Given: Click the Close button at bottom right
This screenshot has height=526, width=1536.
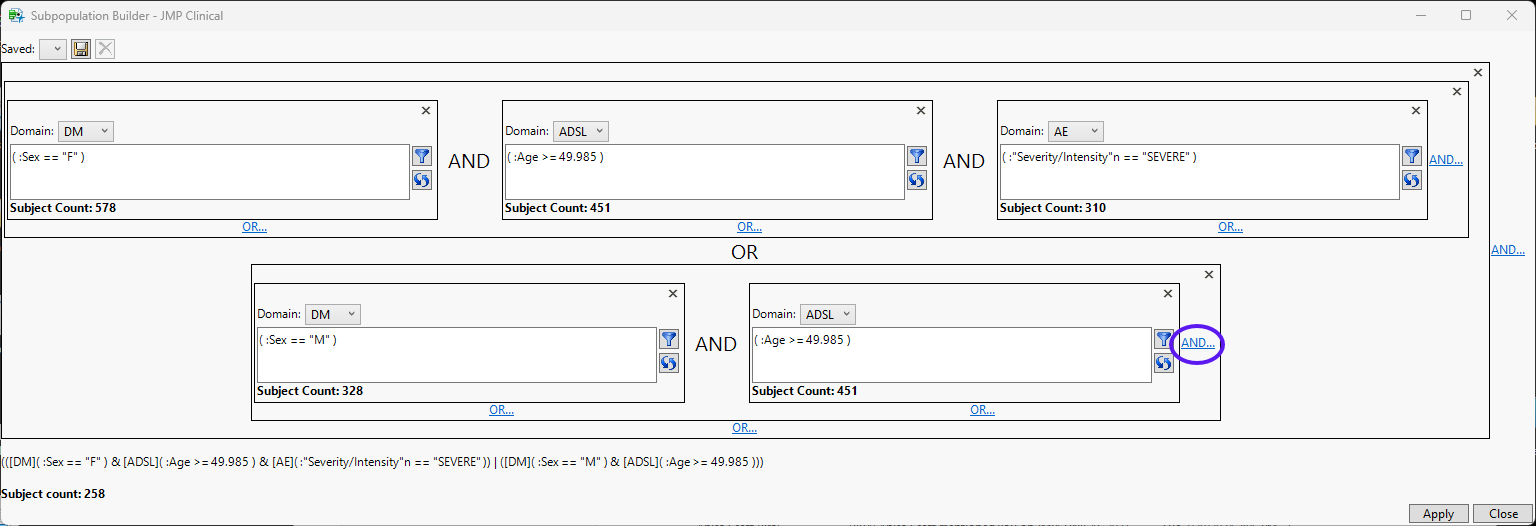Looking at the screenshot, I should tap(1503, 514).
